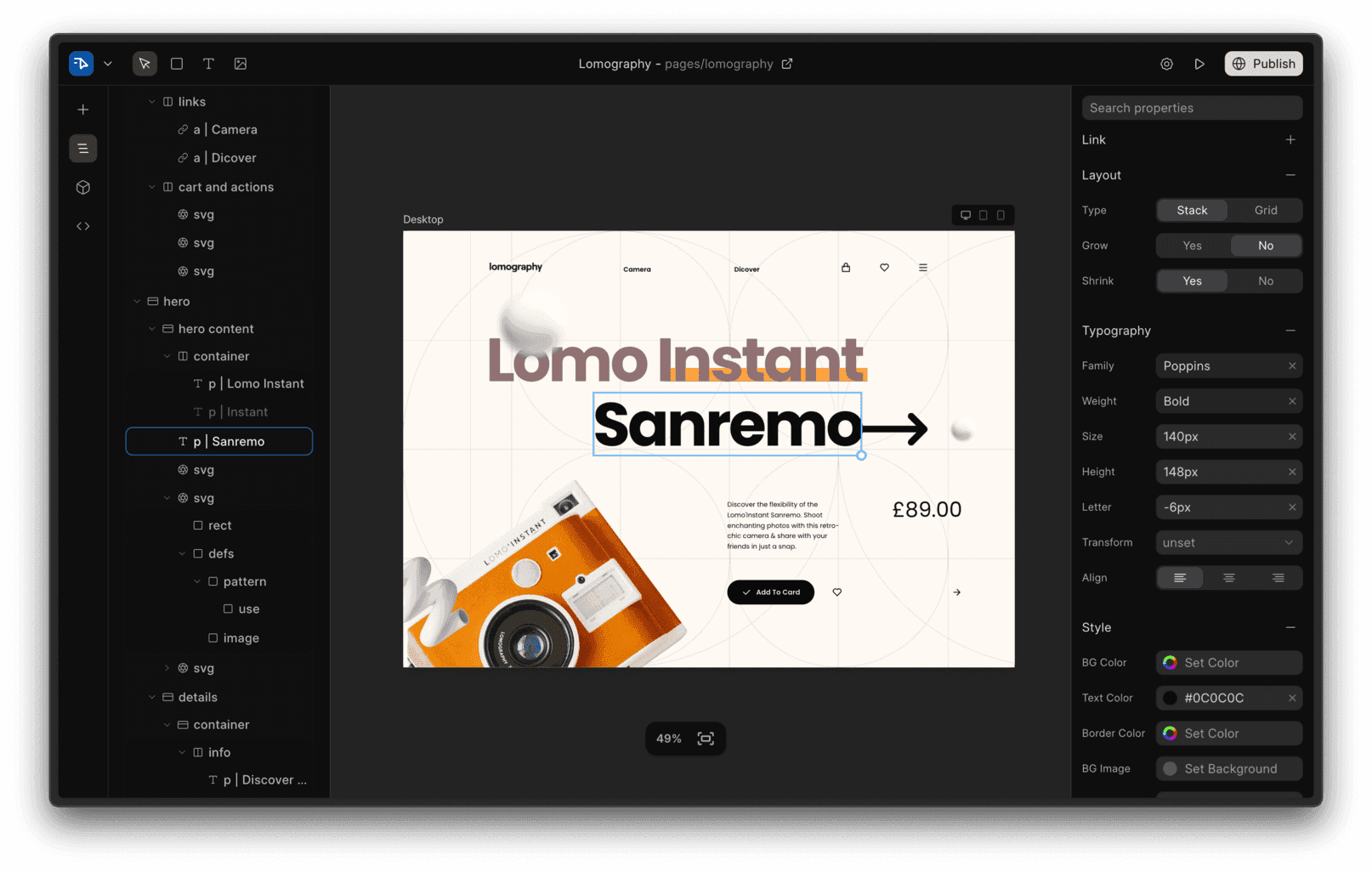
Task: Collapse the hero tree node
Action: click(x=137, y=302)
